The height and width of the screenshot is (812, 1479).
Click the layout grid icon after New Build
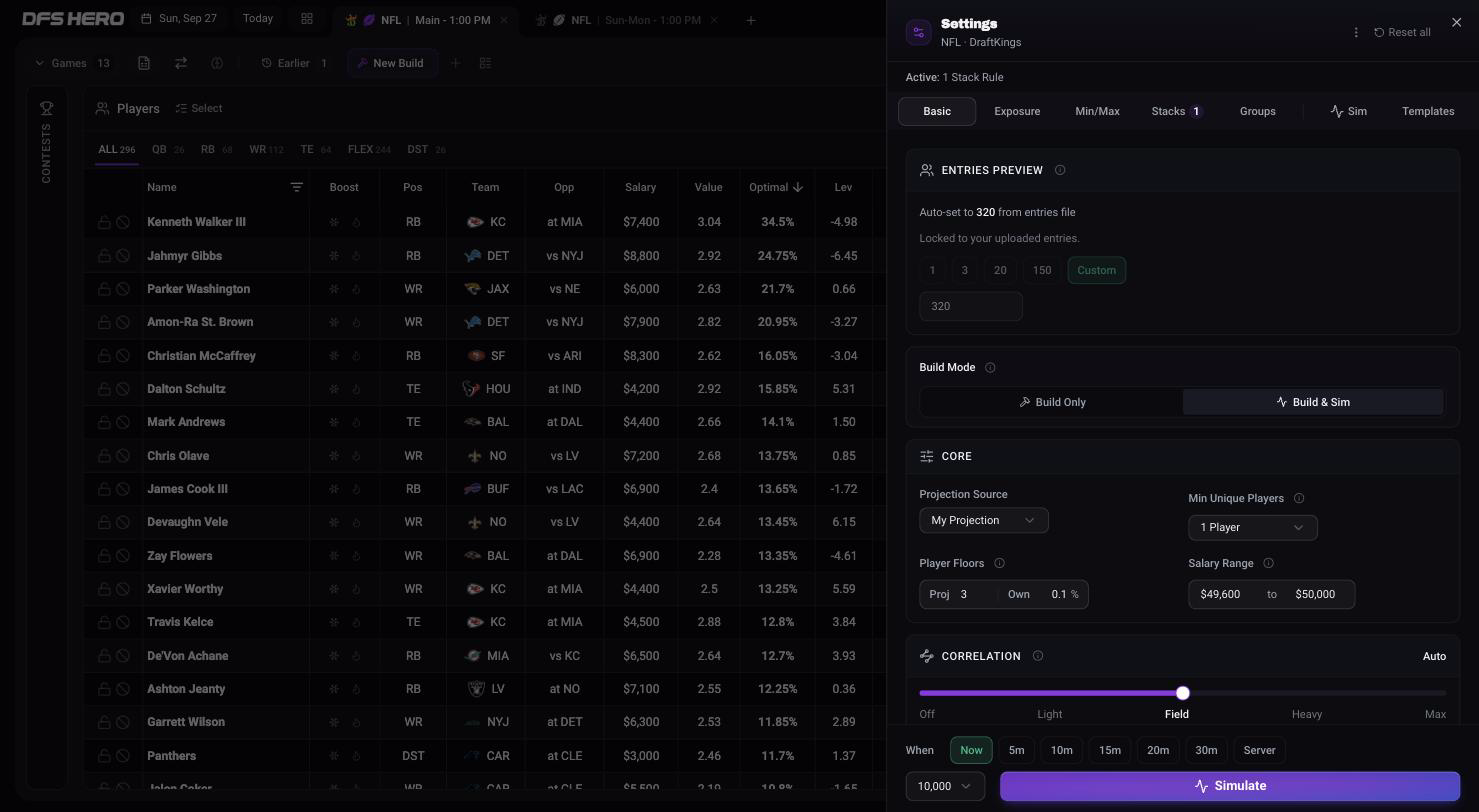[x=485, y=63]
